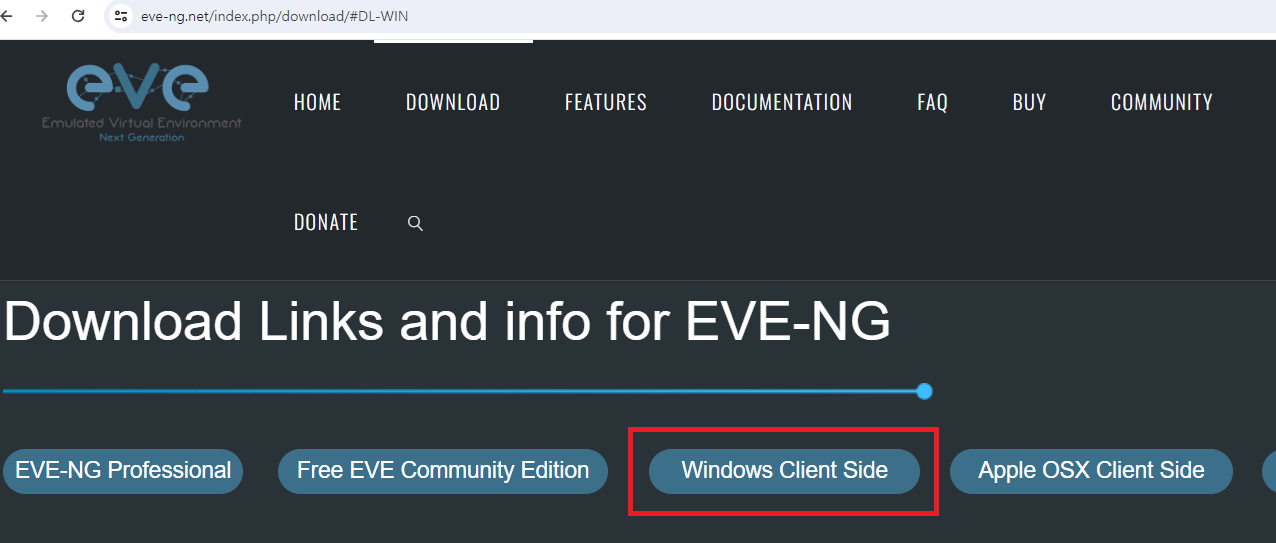
Task: Select Windows Client Side button
Action: 785,471
